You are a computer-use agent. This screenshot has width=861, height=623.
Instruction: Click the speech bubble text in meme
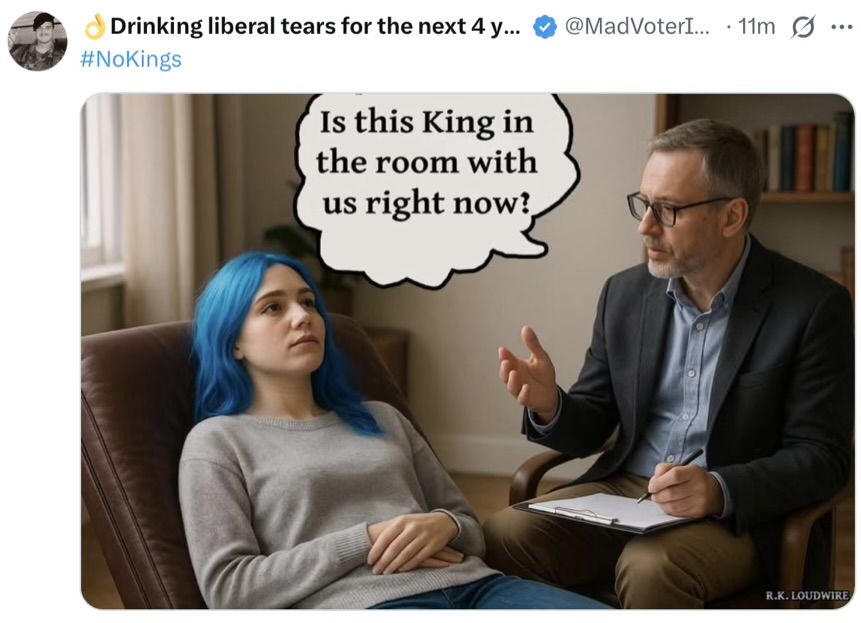[427, 162]
